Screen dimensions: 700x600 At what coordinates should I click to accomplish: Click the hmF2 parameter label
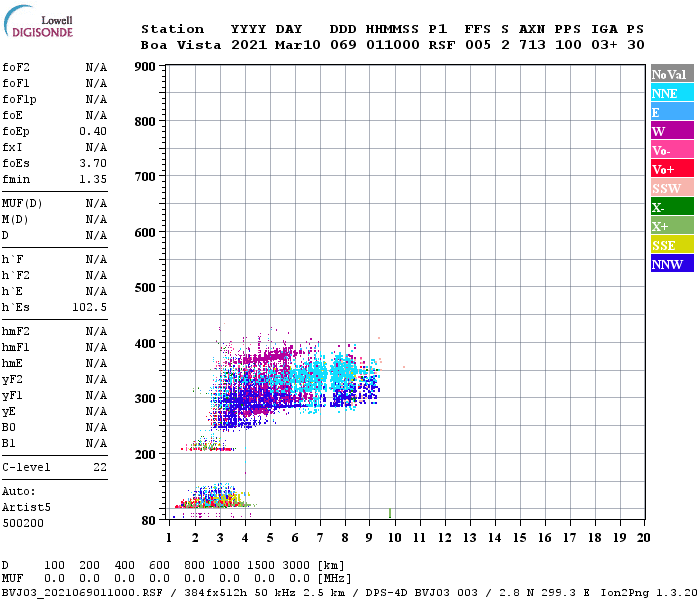(x=16, y=332)
